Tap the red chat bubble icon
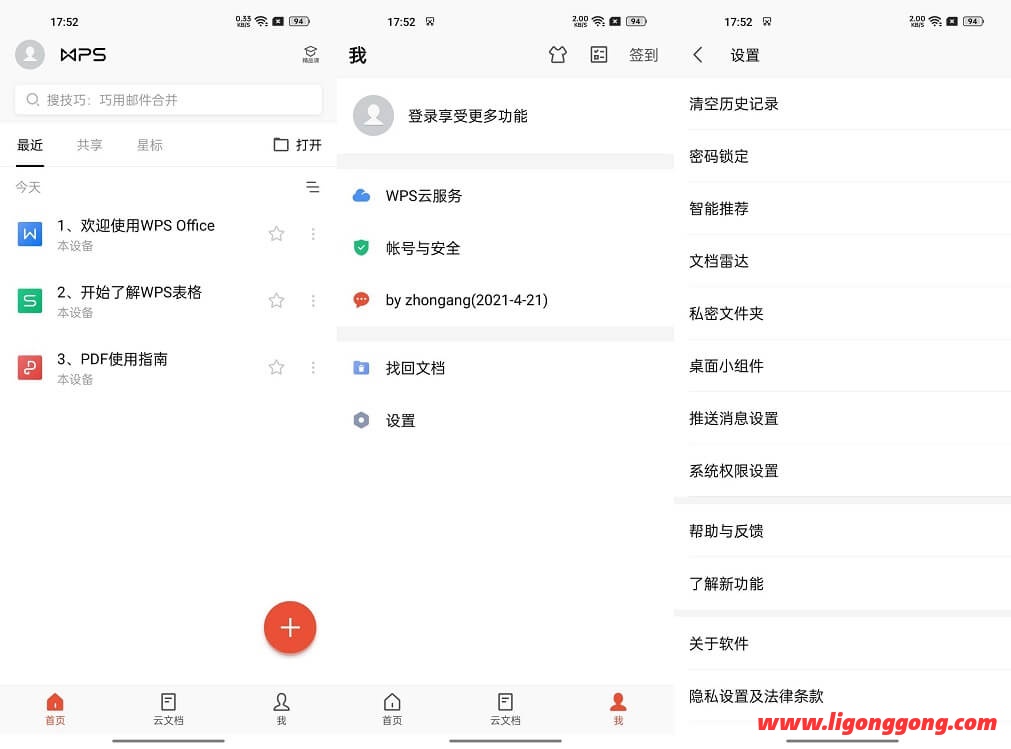 362,300
